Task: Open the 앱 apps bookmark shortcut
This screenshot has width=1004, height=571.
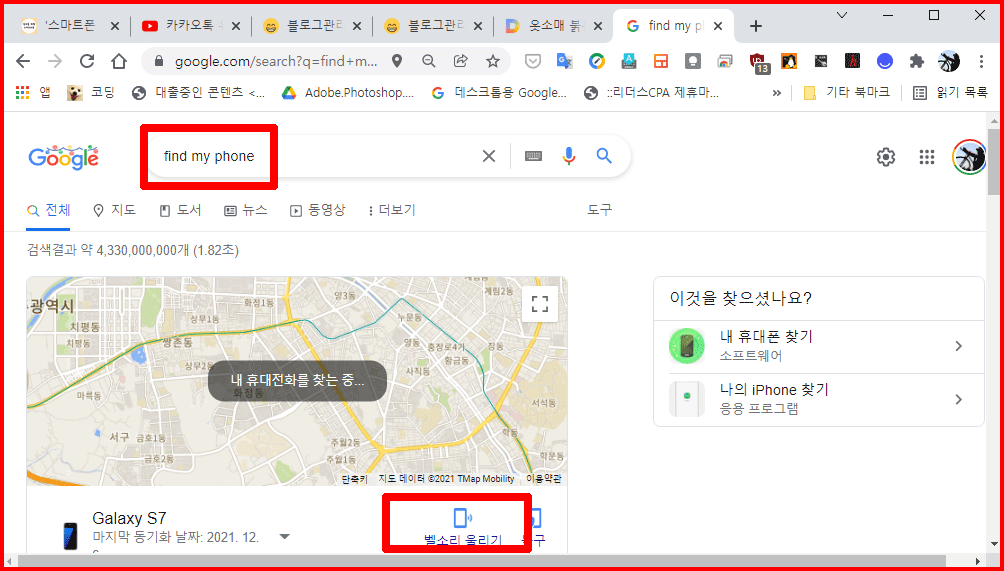Action: (33, 93)
